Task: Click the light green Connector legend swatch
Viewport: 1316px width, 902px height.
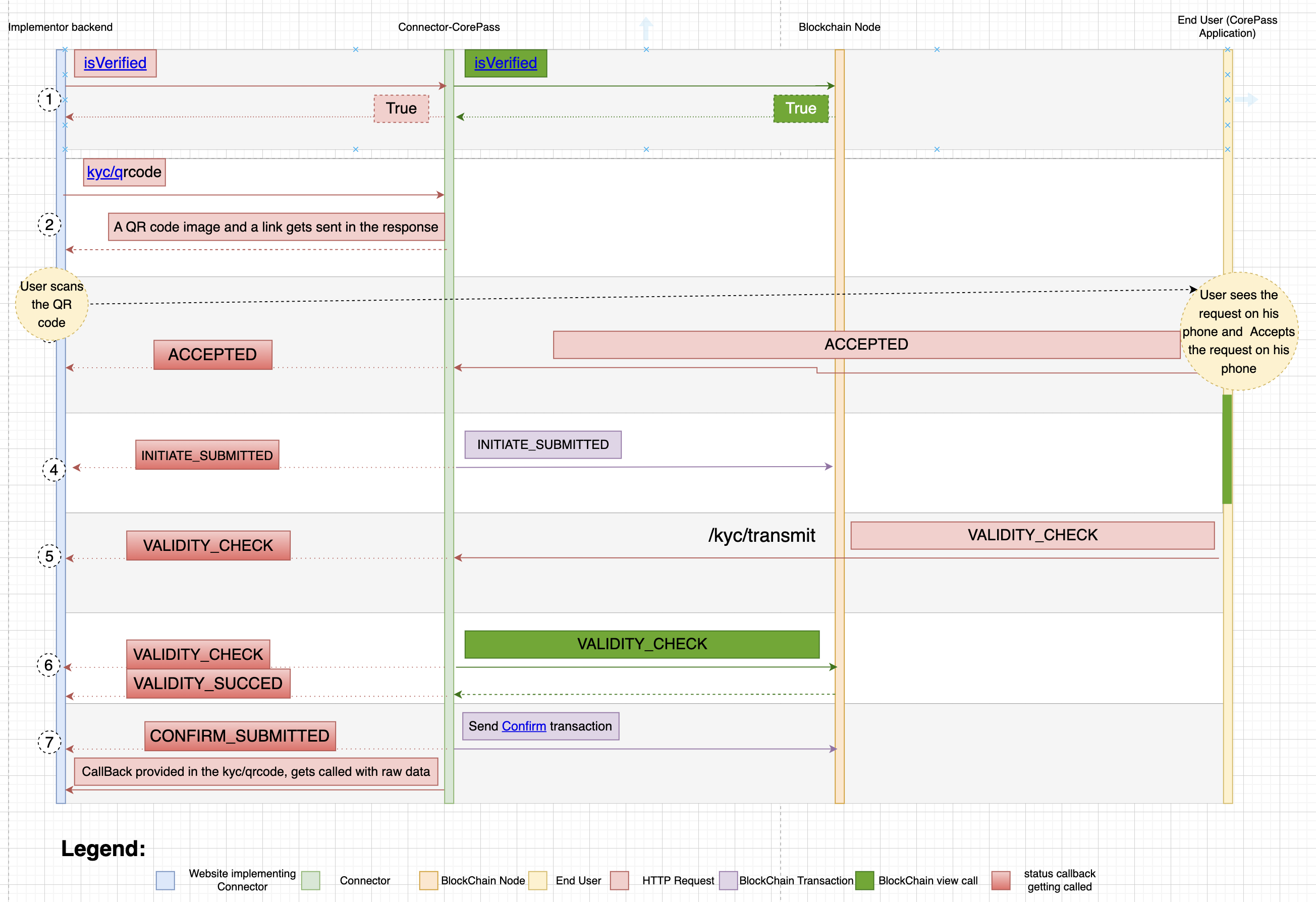Action: (x=311, y=880)
